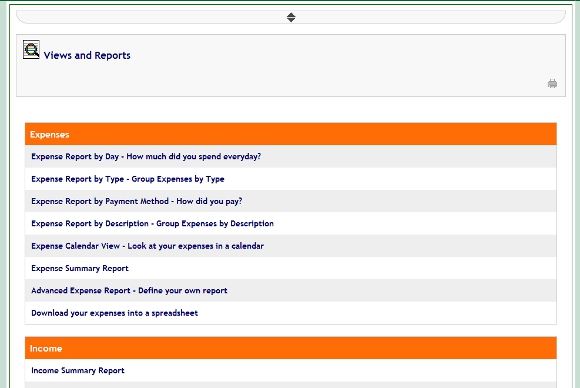Open Income Summary Report

[78, 370]
